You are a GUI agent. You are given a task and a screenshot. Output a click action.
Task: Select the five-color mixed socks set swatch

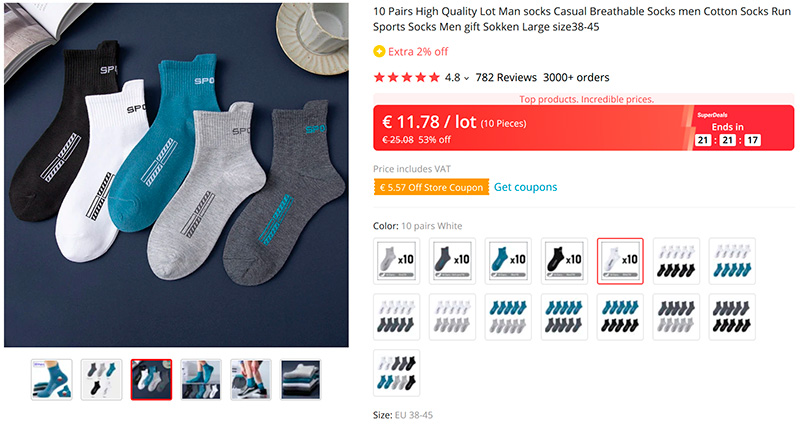click(x=397, y=372)
